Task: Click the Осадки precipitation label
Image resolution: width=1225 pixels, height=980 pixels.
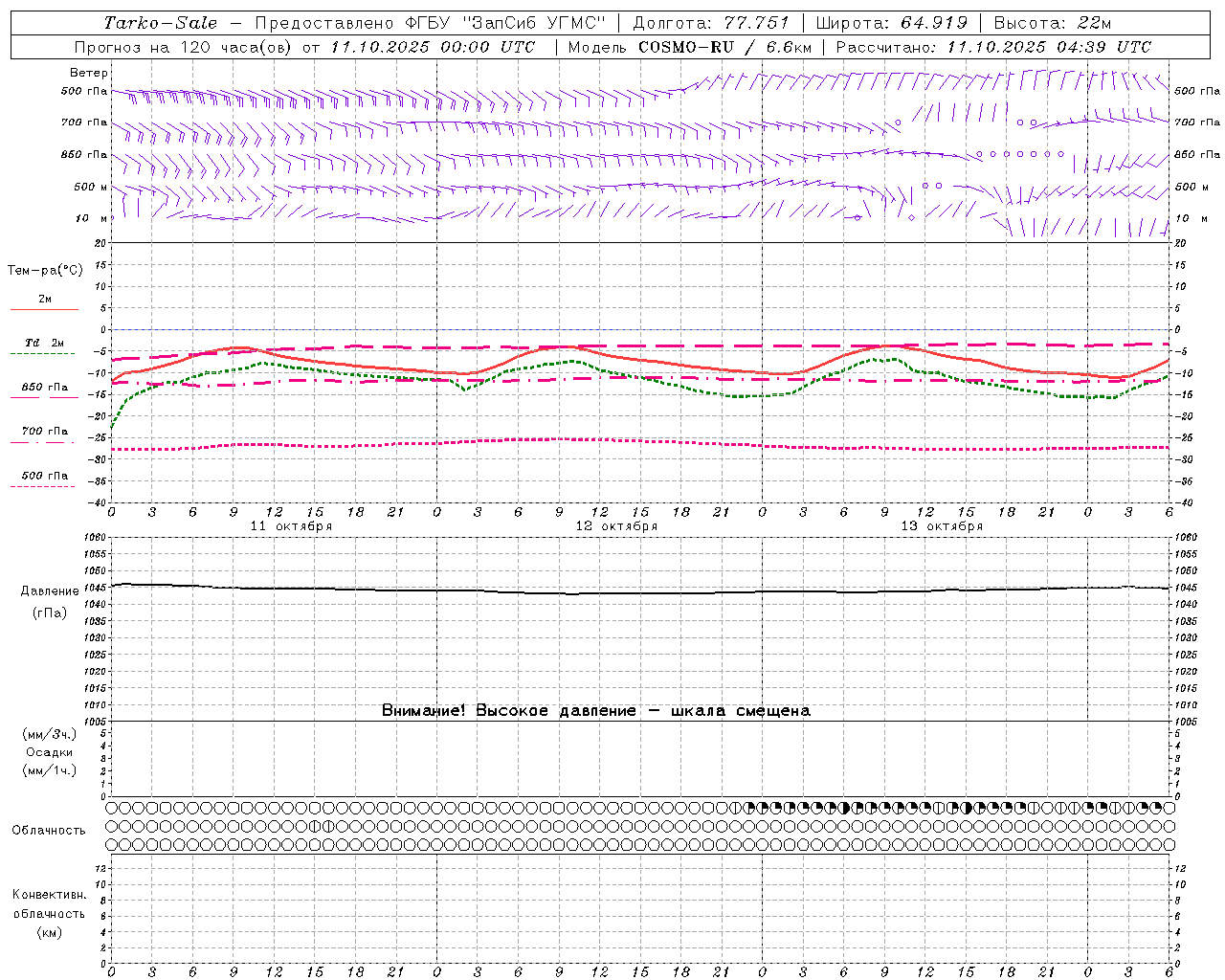Action: pyautogui.click(x=50, y=752)
